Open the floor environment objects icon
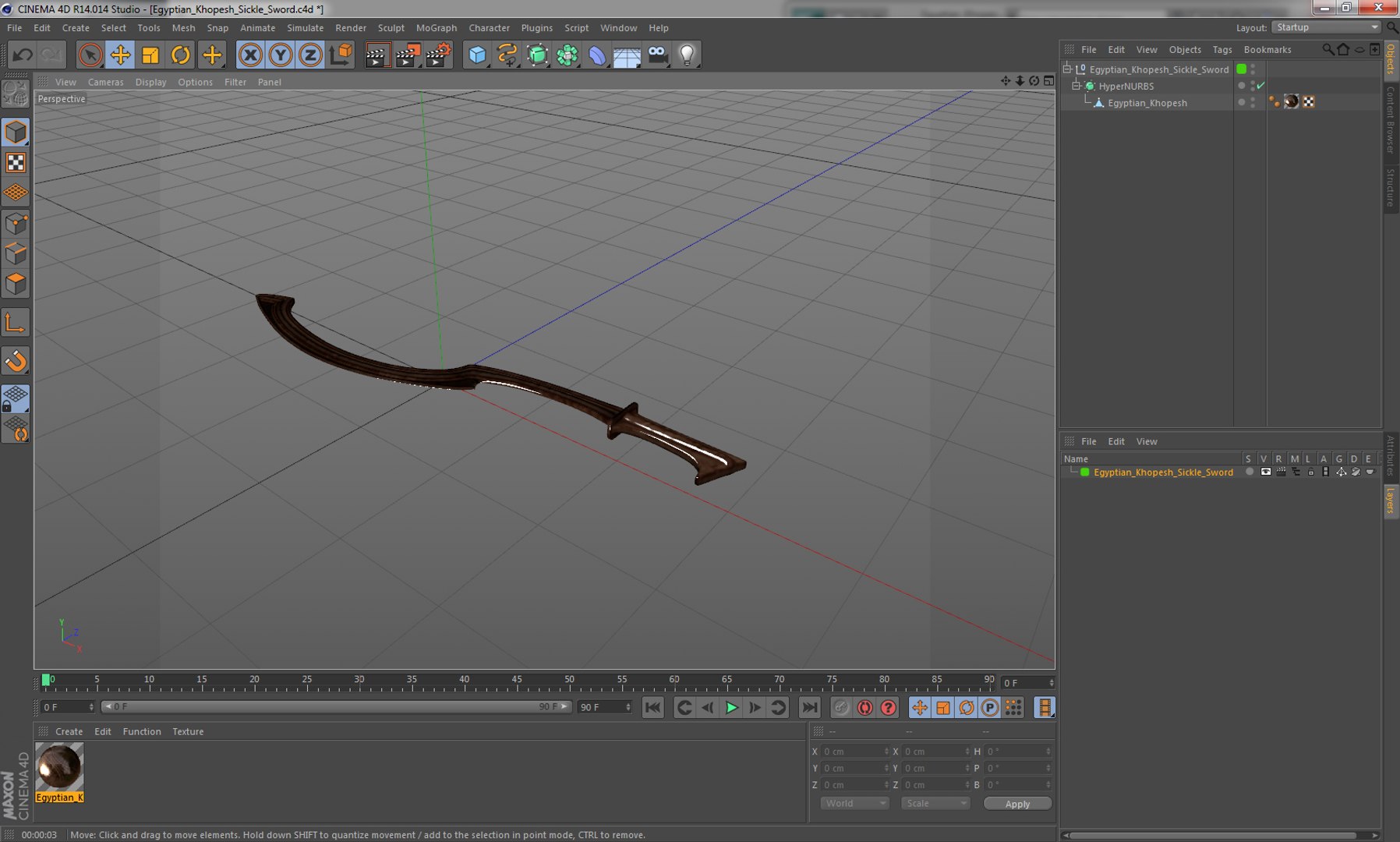 coord(627,55)
